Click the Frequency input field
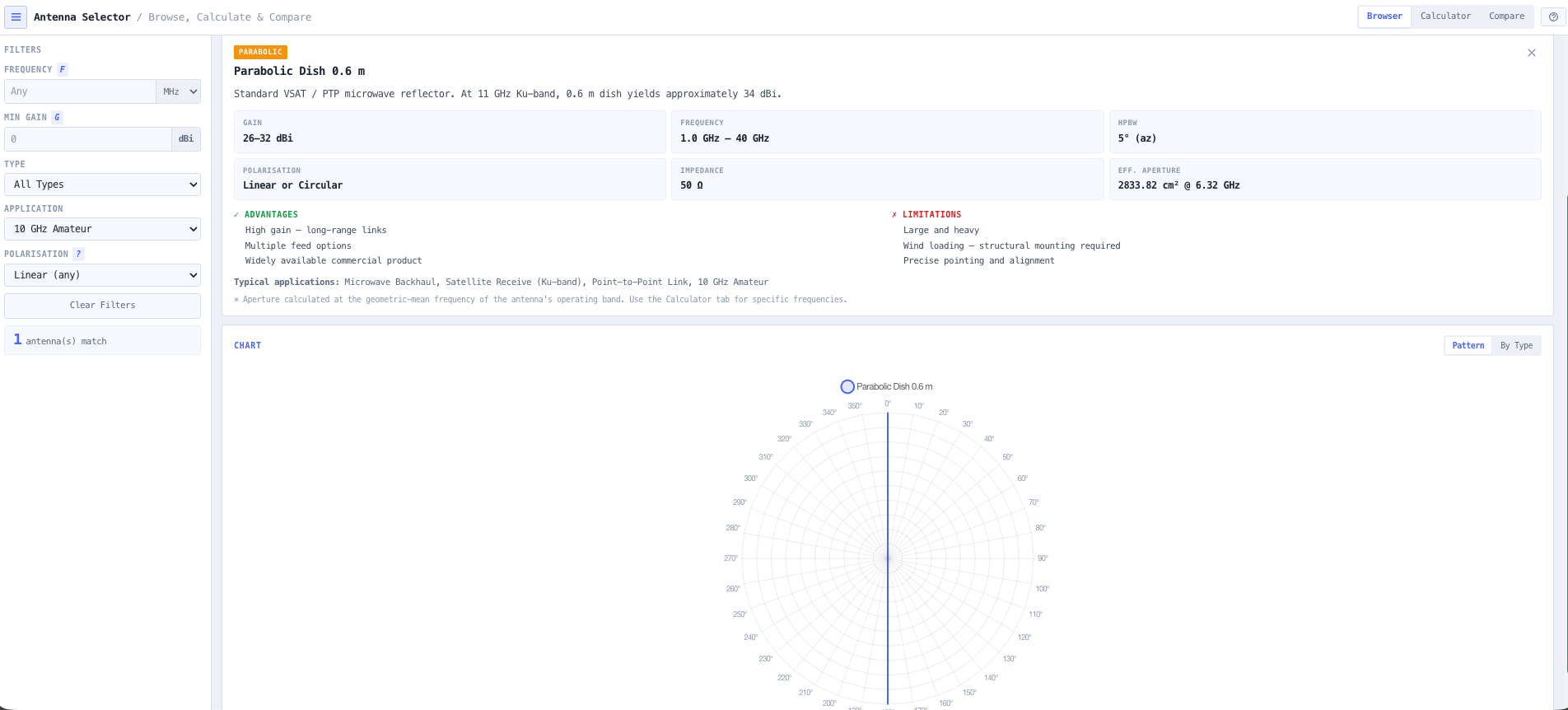The width and height of the screenshot is (1568, 710). point(80,91)
